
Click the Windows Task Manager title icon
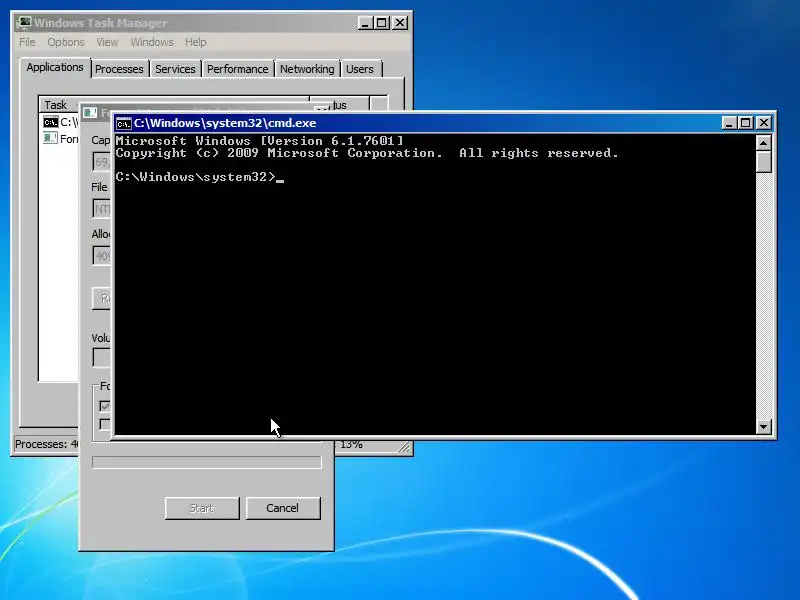coord(24,23)
